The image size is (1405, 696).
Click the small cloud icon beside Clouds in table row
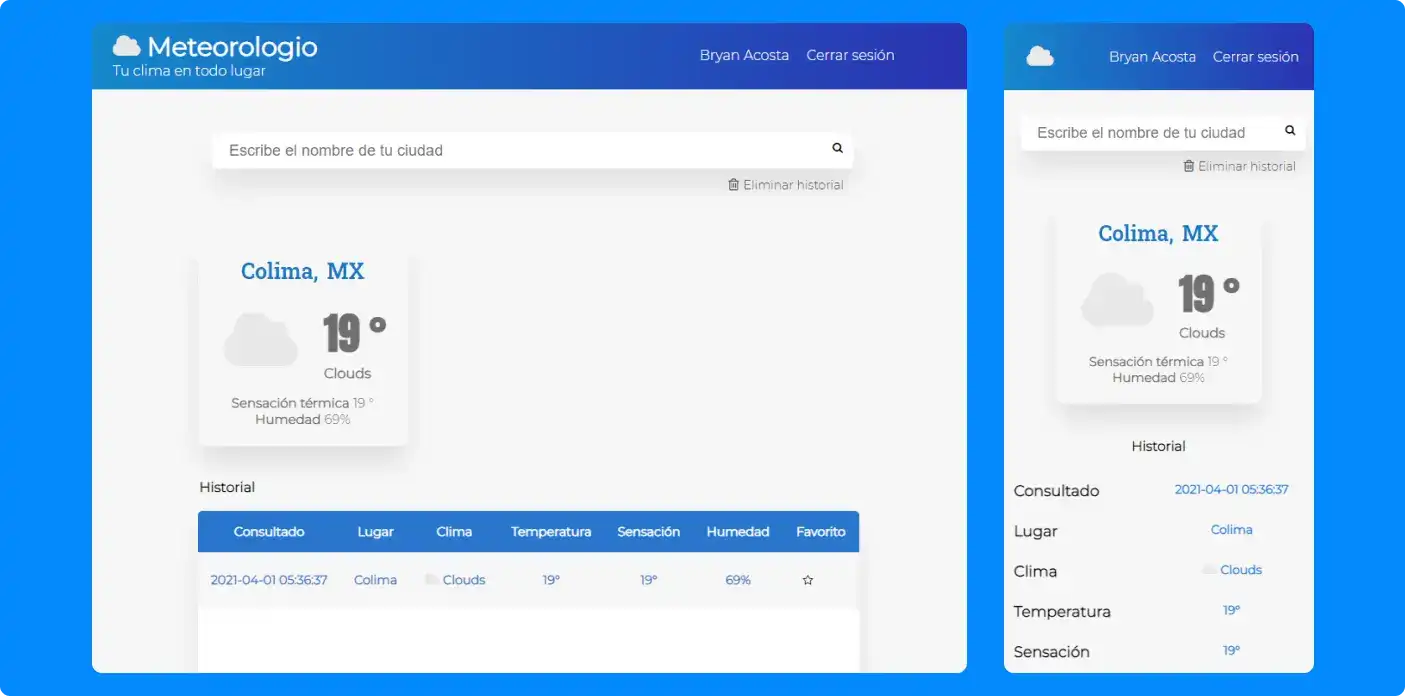click(432, 580)
